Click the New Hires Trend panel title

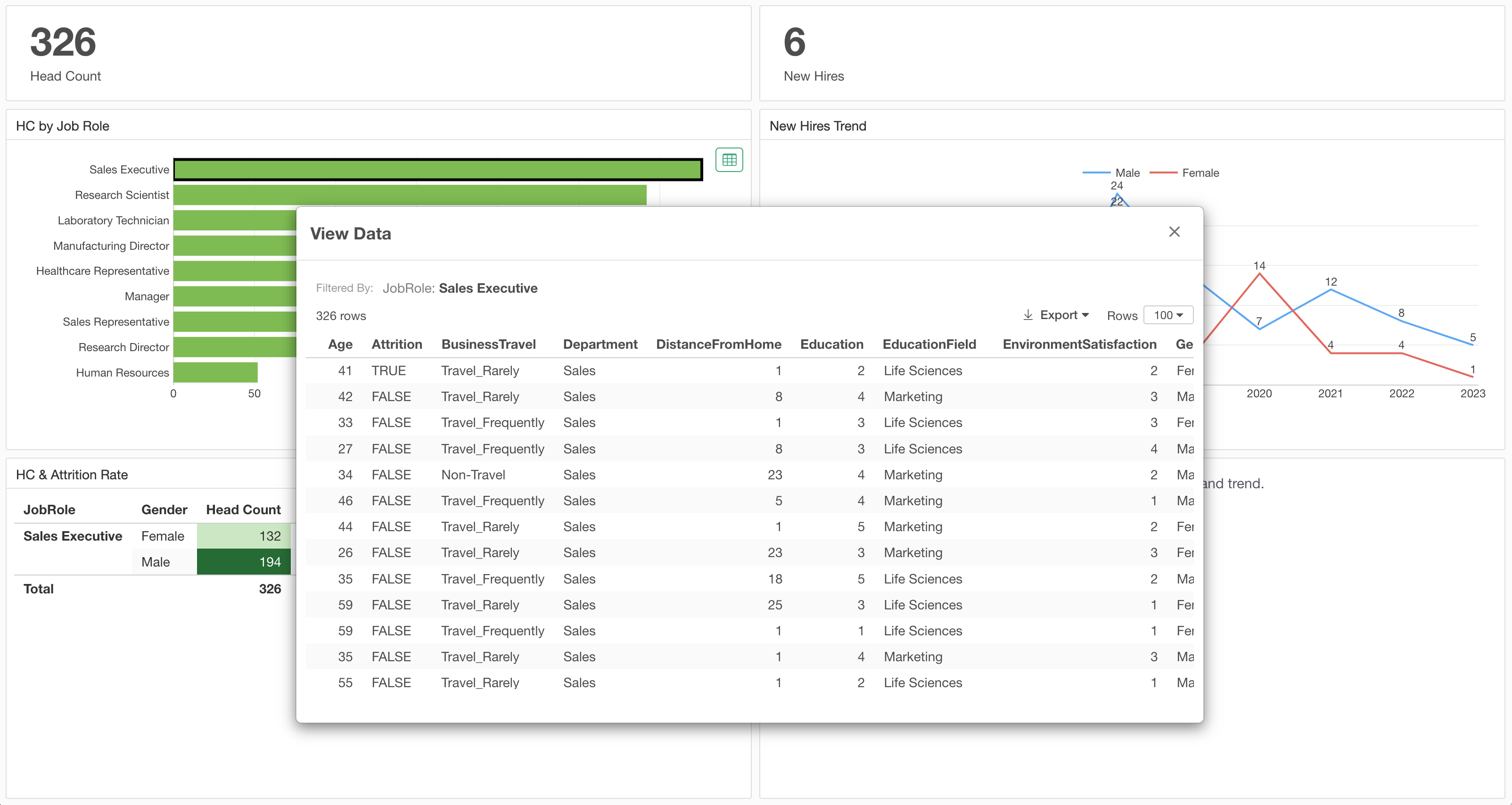818,126
